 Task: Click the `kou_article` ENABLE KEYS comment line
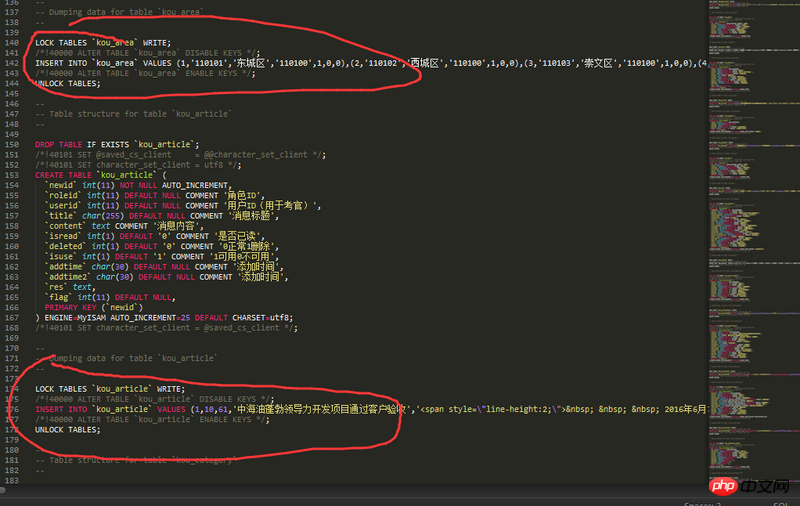[x=152, y=420]
